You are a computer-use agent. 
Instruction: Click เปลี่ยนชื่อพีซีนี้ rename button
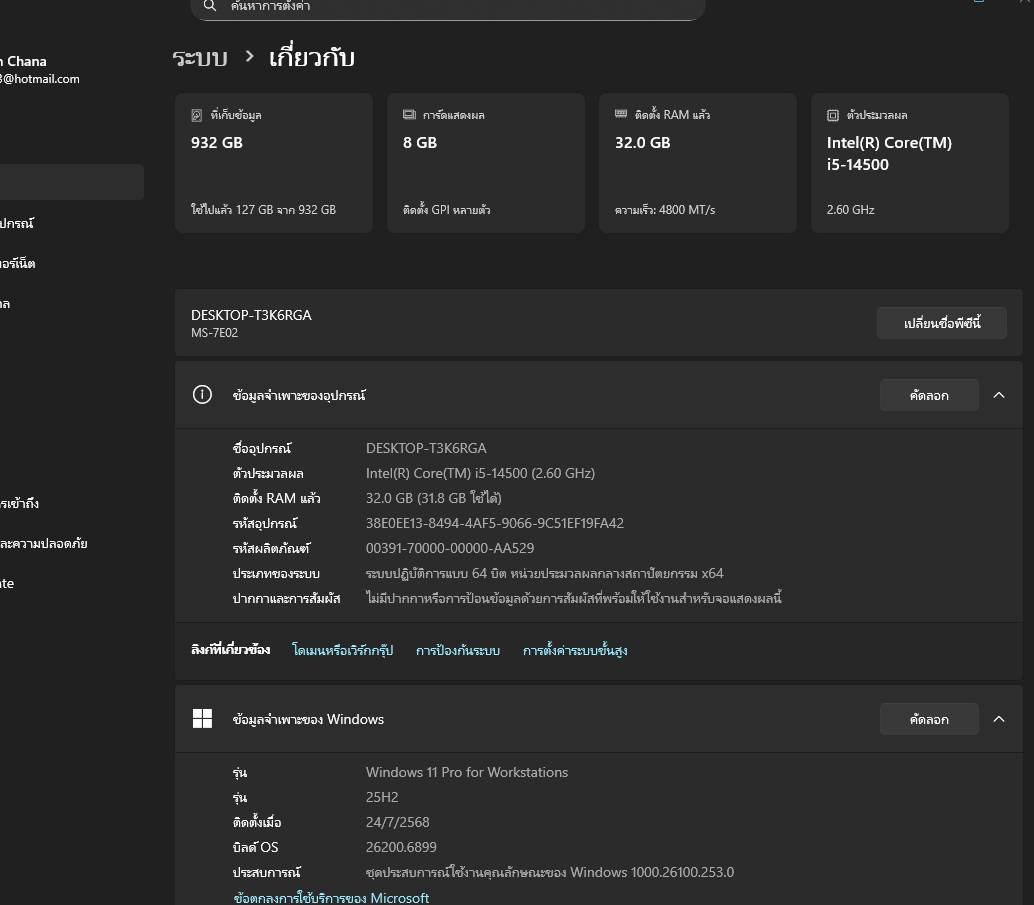[x=941, y=323]
